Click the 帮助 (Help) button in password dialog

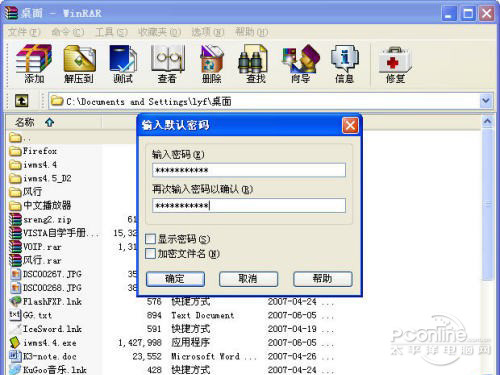(322, 279)
